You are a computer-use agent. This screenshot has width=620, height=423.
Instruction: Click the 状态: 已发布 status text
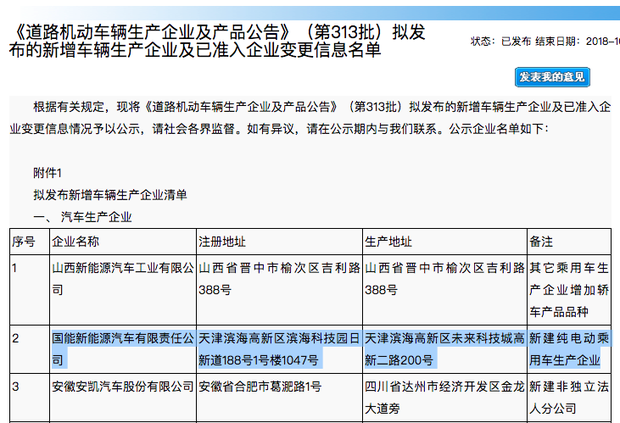pos(495,41)
